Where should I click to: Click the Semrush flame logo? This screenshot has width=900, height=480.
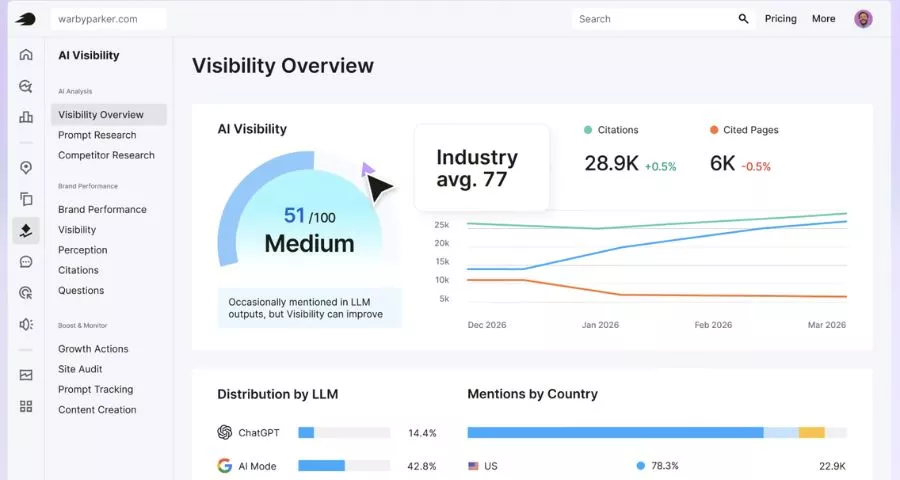click(x=25, y=19)
